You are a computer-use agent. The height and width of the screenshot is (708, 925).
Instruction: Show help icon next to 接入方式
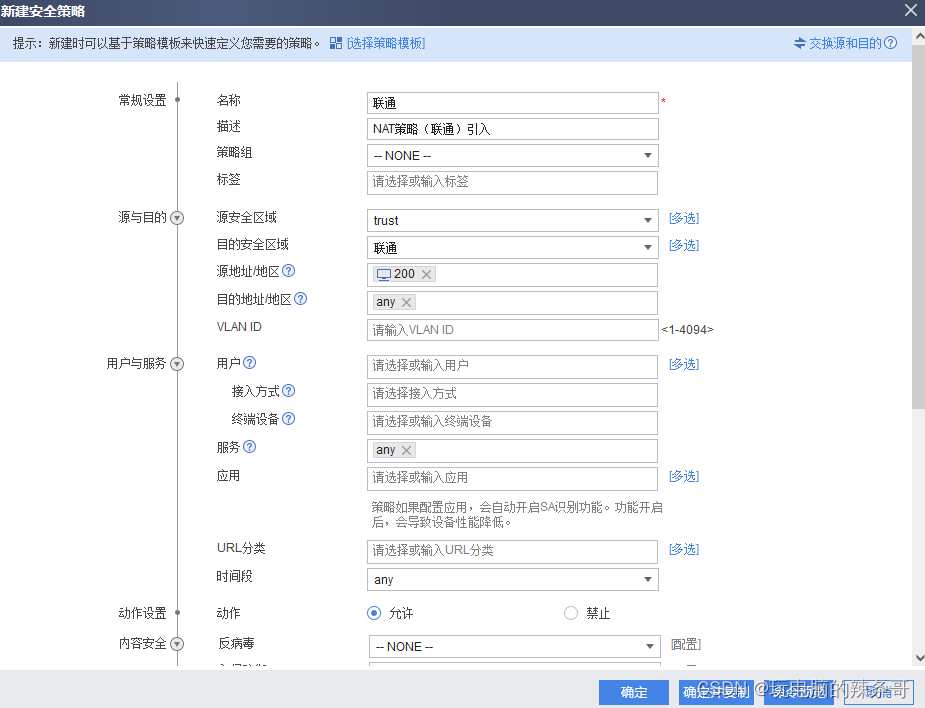point(288,391)
